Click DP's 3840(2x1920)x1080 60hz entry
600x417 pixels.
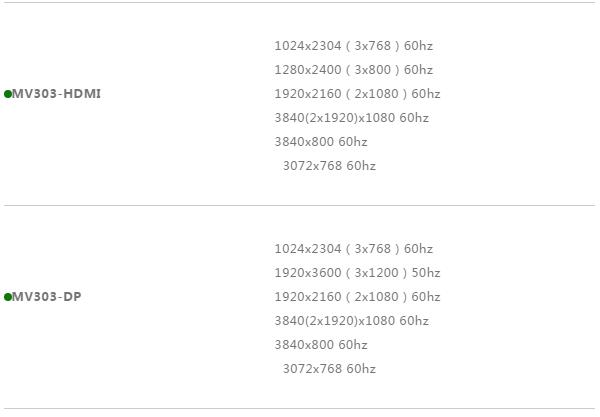pos(352,321)
